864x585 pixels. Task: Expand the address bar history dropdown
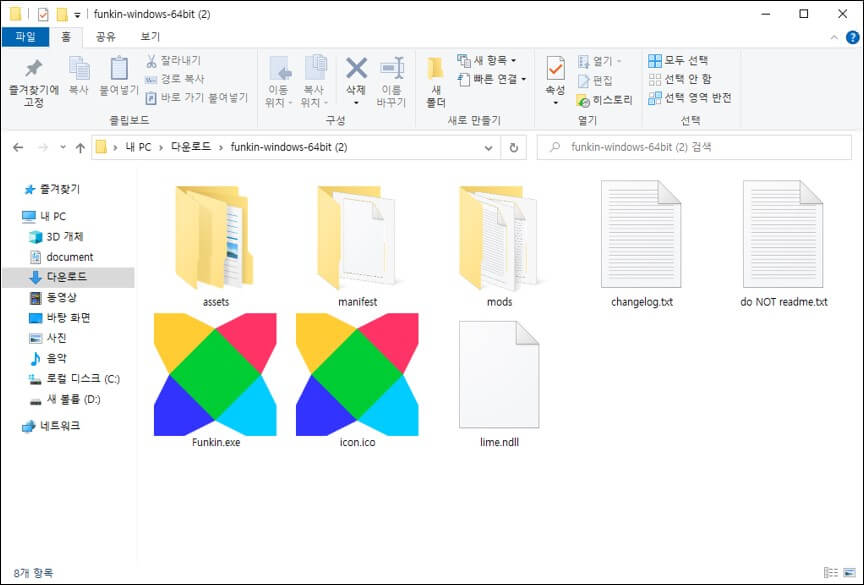tap(488, 148)
